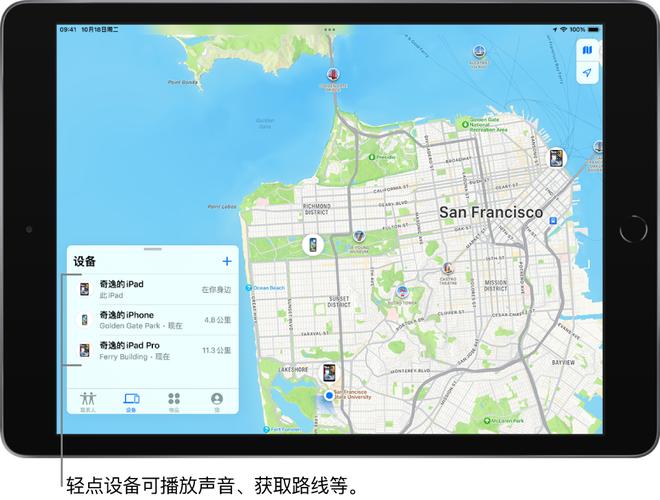Tap the BAYVIEW map label
The image size is (660, 500).
(563, 362)
